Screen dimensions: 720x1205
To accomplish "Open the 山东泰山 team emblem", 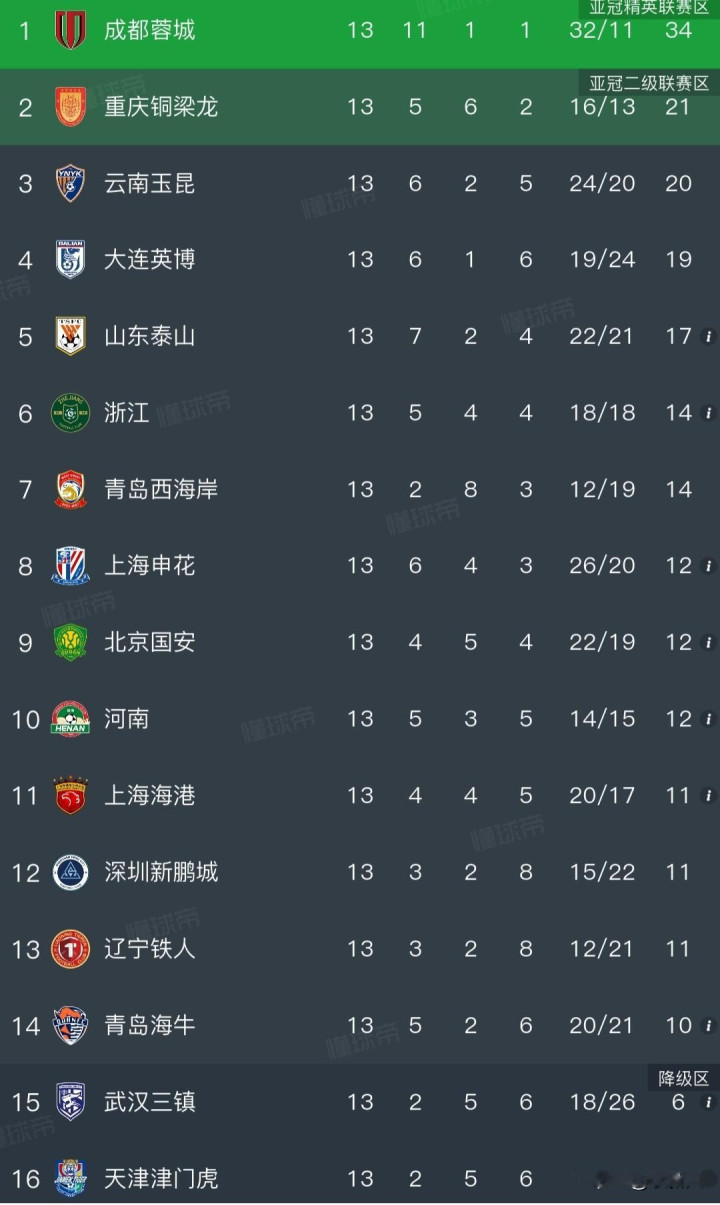I will tap(70, 336).
